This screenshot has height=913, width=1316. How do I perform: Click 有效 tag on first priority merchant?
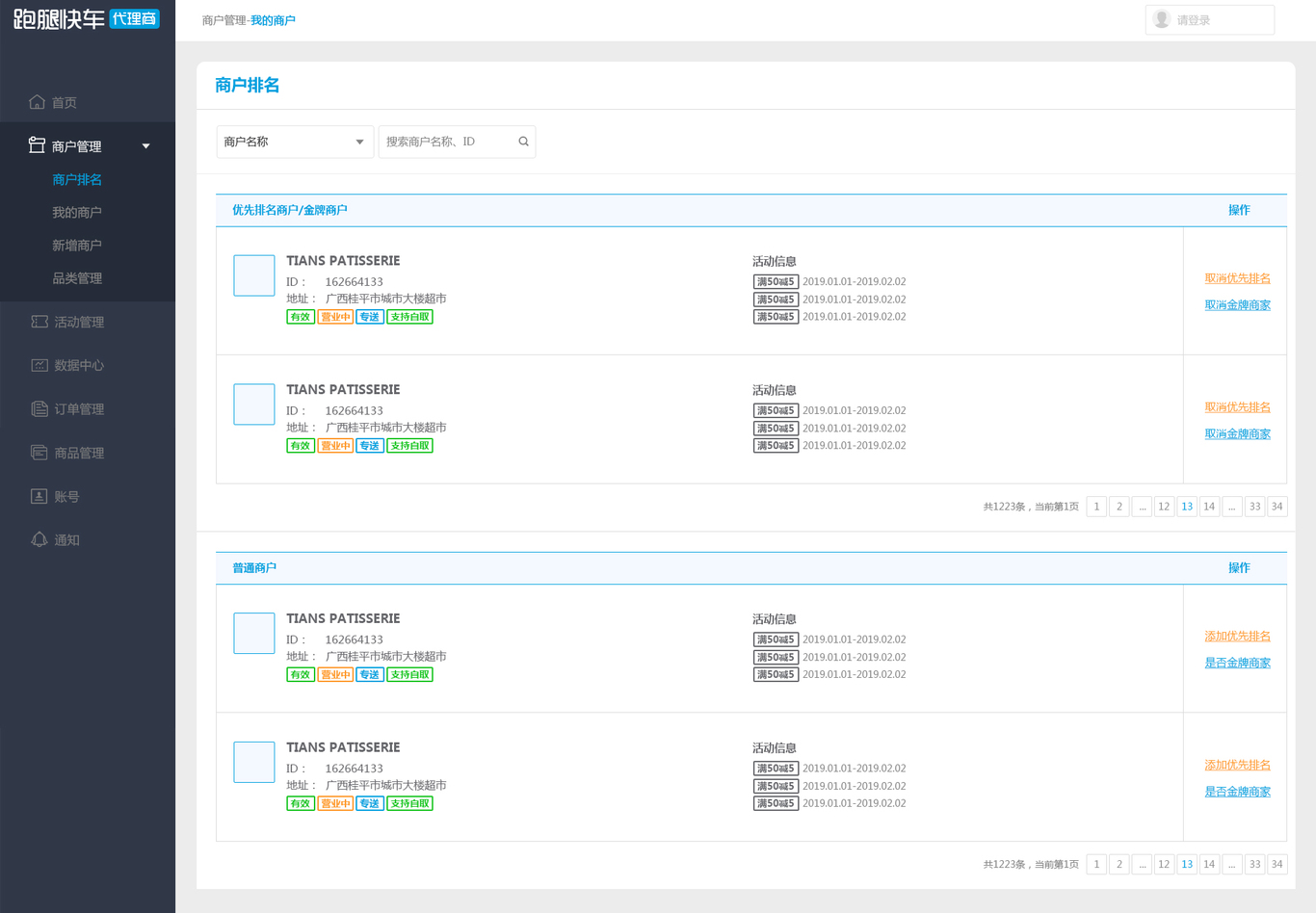(301, 317)
